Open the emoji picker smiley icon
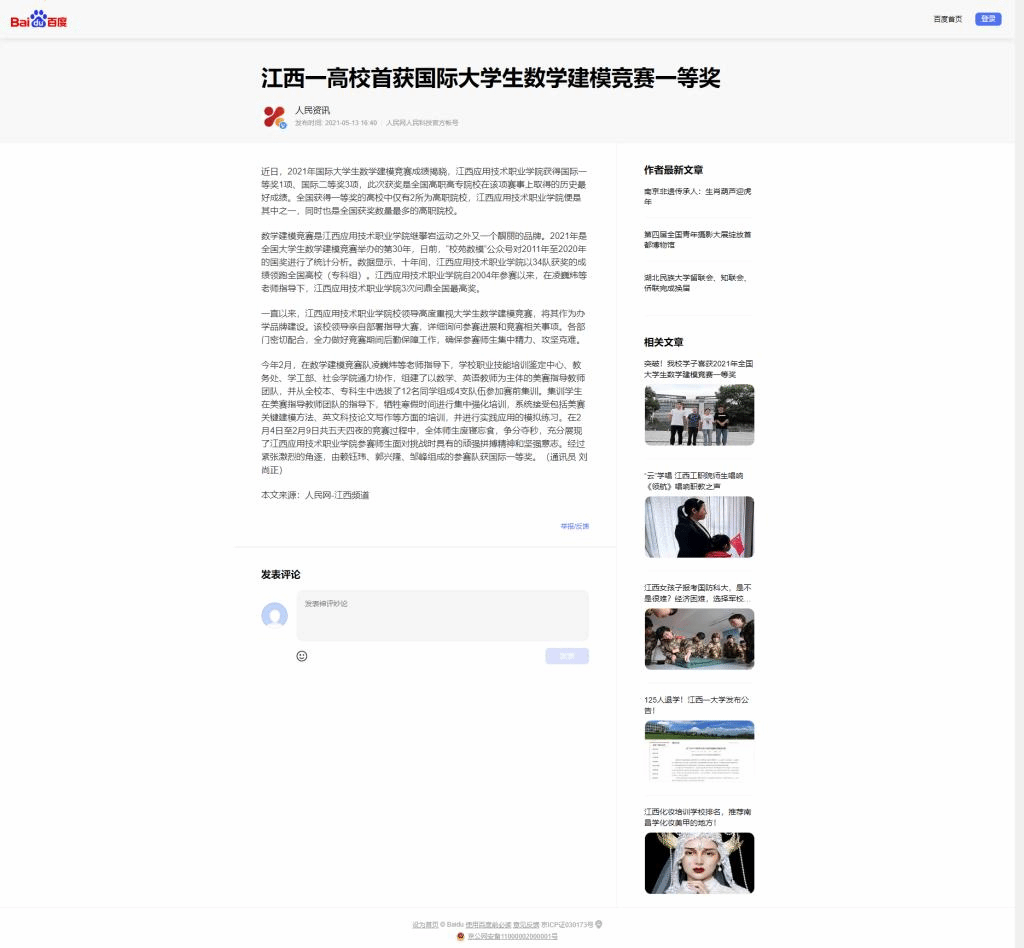The image size is (1024, 948). click(x=302, y=656)
